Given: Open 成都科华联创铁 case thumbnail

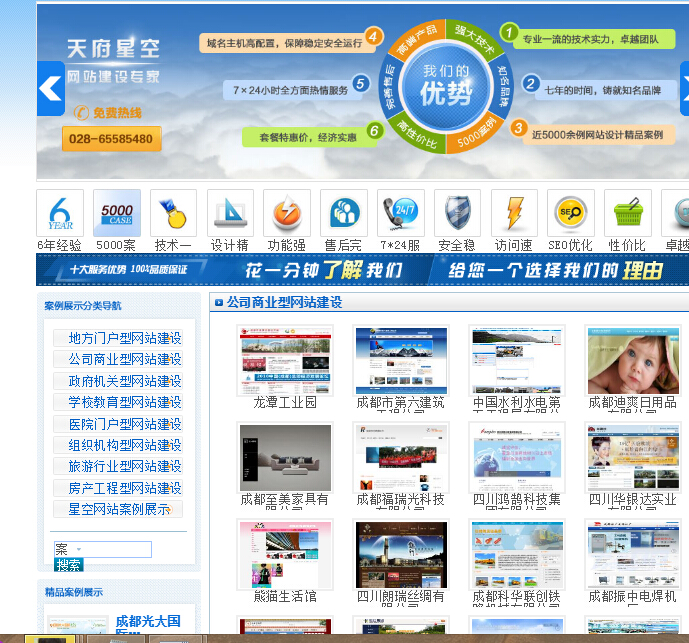Looking at the screenshot, I should (x=517, y=554).
